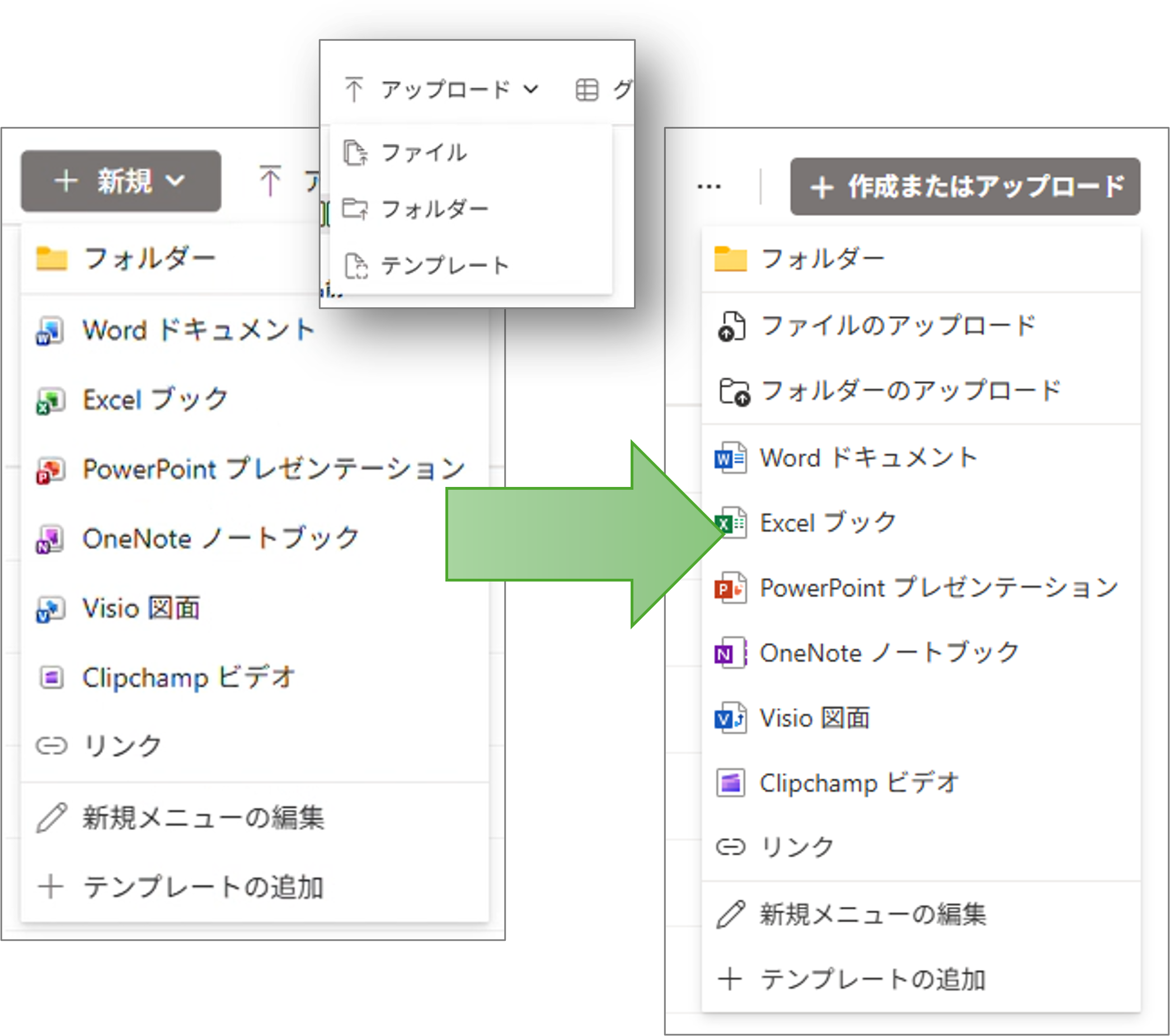This screenshot has width=1170, height=1036.
Task: Click Visio icon in right menu
Action: click(730, 718)
